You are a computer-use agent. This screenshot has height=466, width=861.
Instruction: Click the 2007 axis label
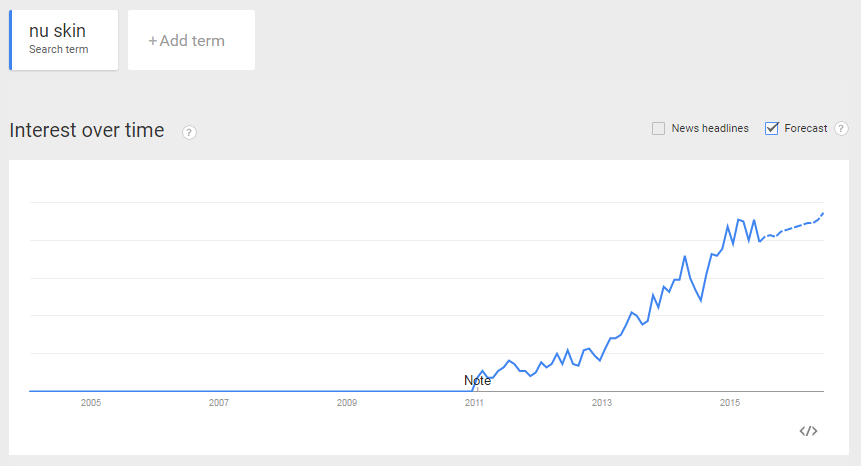(x=219, y=403)
